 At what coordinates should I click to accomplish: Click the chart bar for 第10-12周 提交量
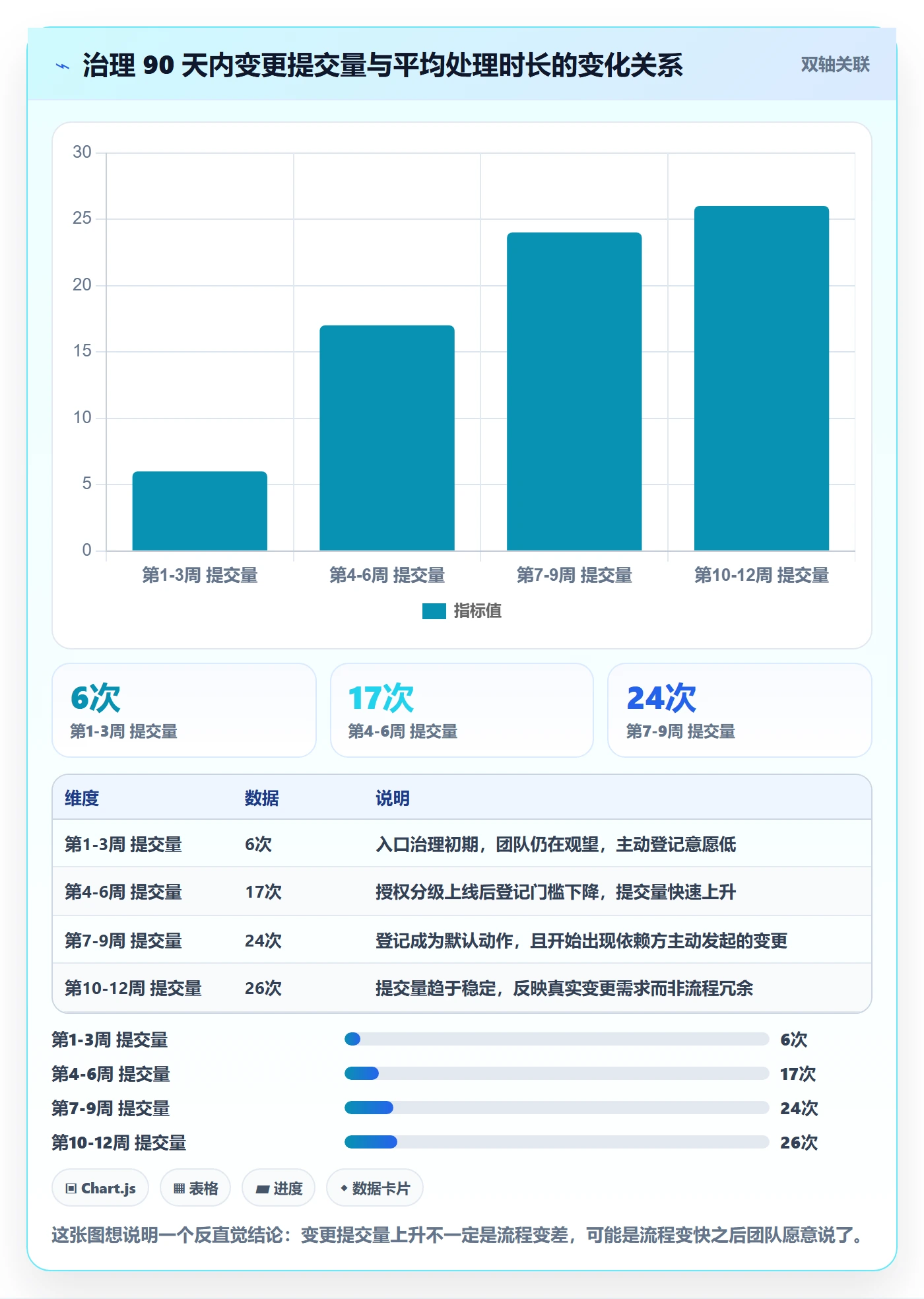(762, 378)
